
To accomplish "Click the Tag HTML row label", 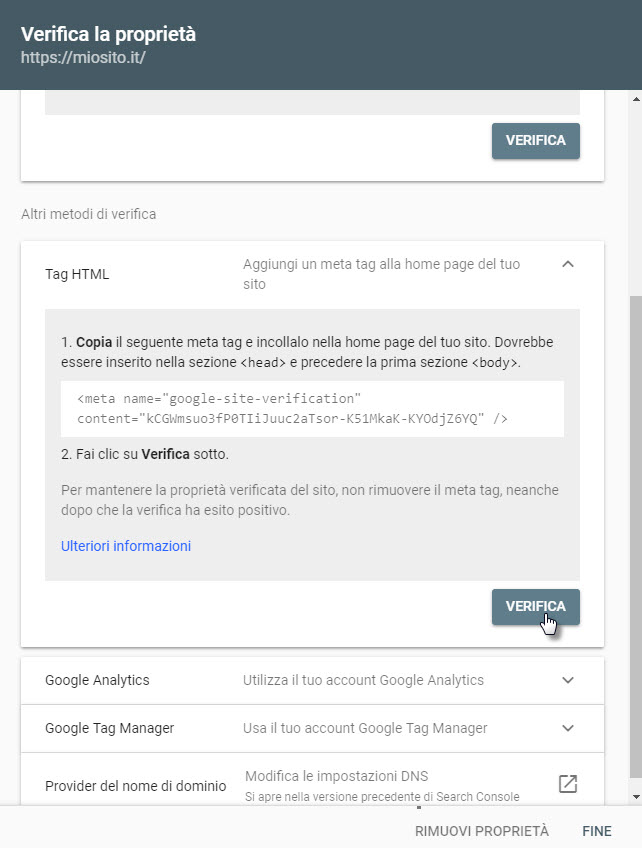I will click(77, 274).
